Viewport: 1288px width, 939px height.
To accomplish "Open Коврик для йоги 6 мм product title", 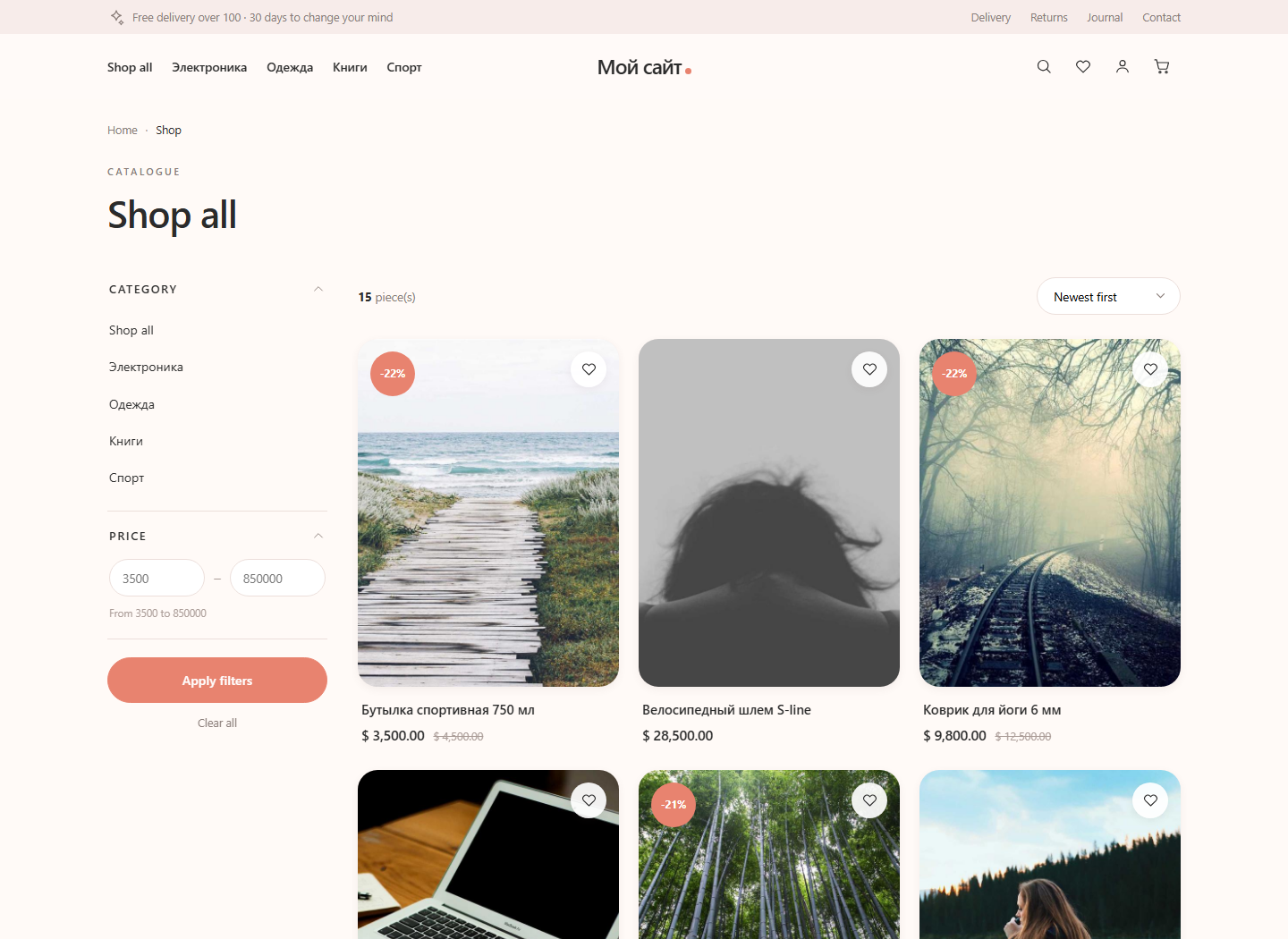I will tap(992, 709).
